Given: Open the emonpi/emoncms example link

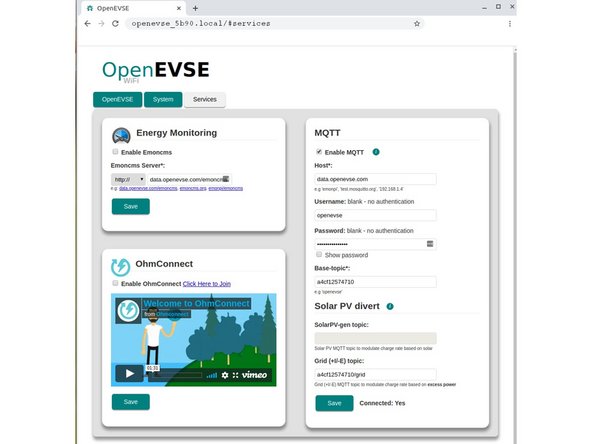Looking at the screenshot, I should tap(225, 188).
